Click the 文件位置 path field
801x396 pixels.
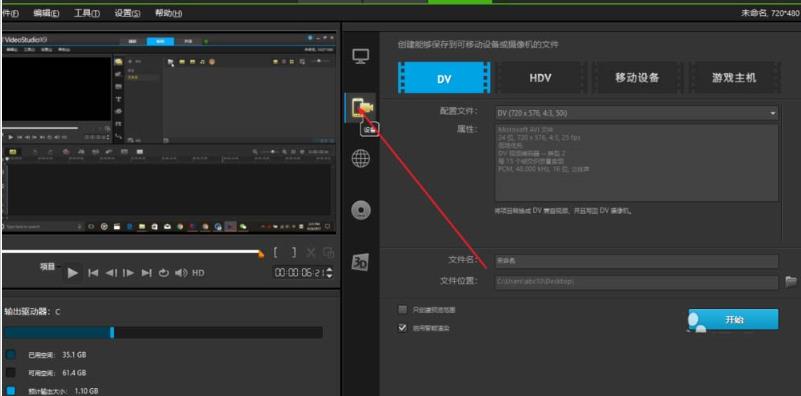click(637, 282)
